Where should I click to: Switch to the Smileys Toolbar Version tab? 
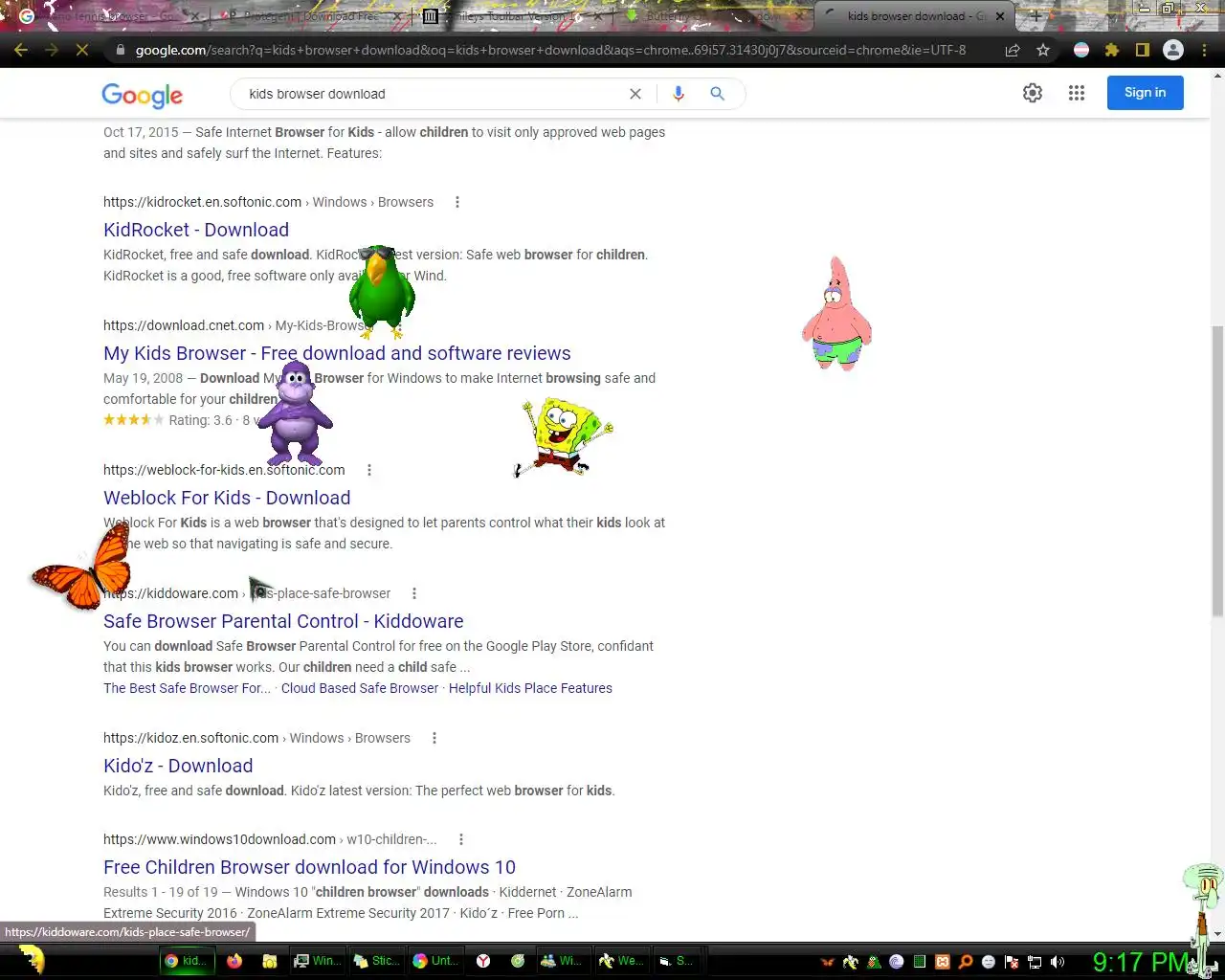pyautogui.click(x=512, y=16)
